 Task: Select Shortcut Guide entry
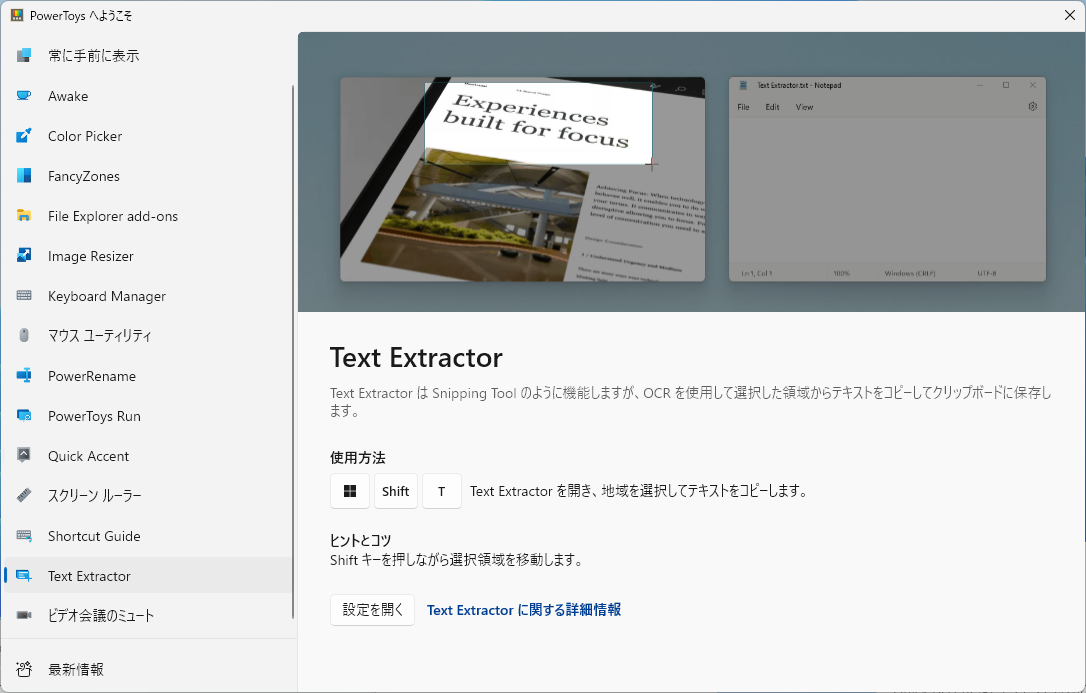pos(148,536)
